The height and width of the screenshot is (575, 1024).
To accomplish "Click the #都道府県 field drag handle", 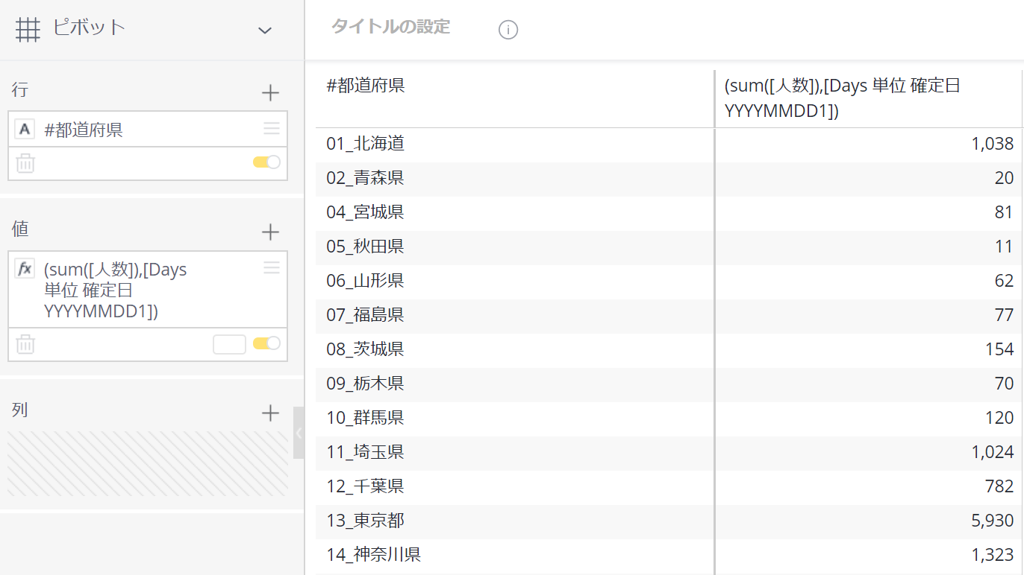I will [272, 128].
